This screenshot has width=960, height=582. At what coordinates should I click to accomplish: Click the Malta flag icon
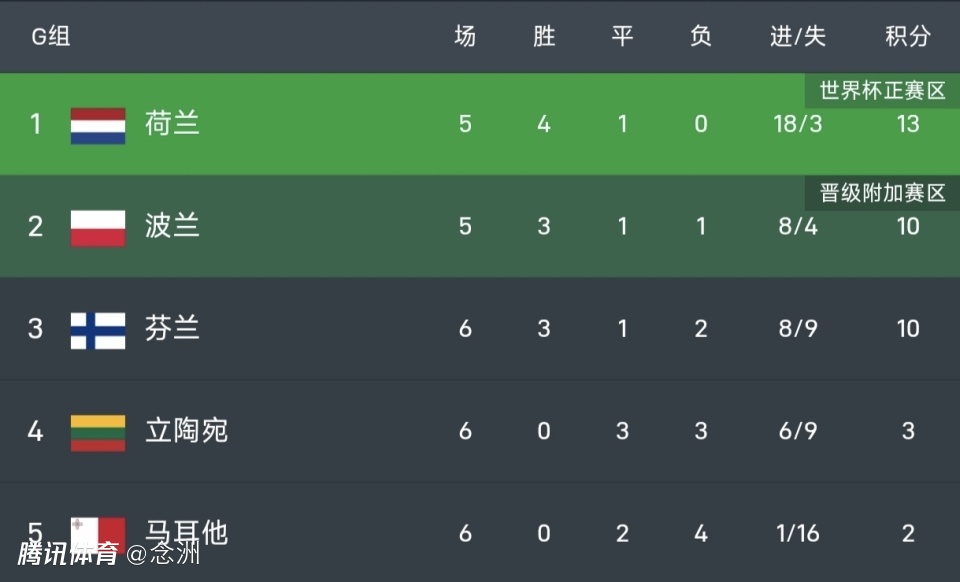[98, 530]
